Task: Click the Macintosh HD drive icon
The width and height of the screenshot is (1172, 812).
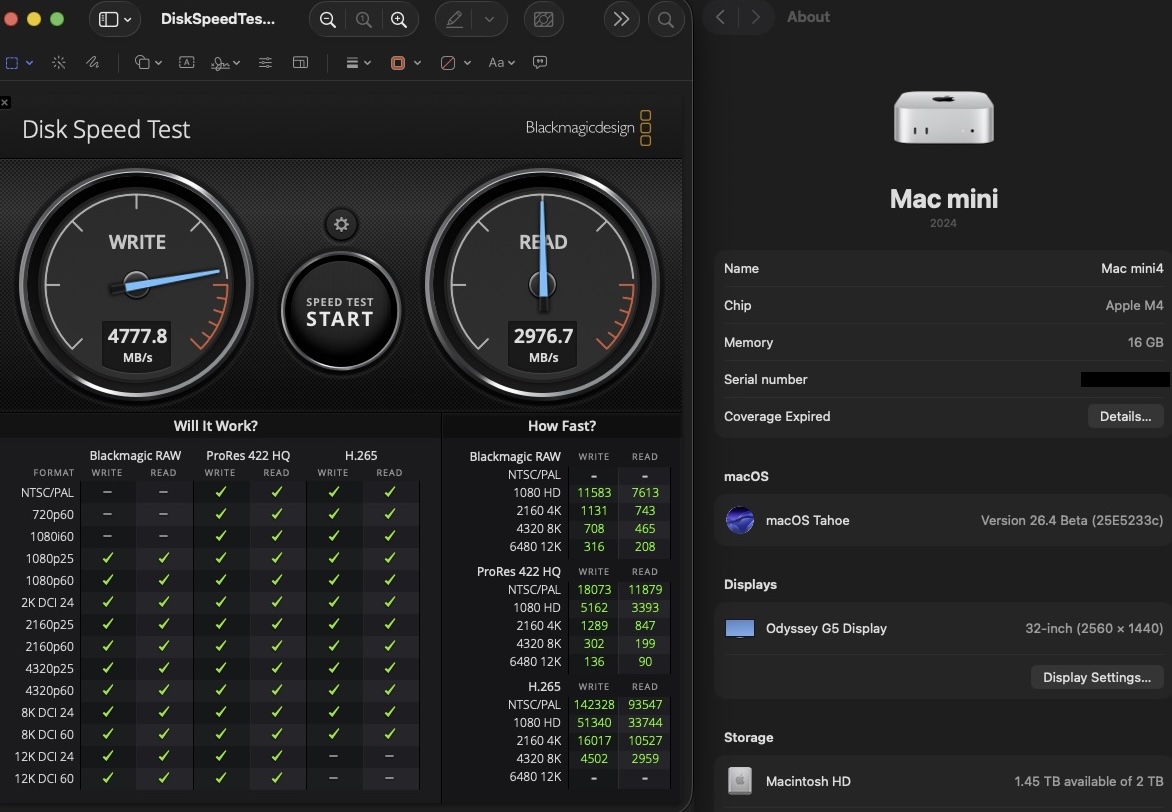Action: coord(740,781)
